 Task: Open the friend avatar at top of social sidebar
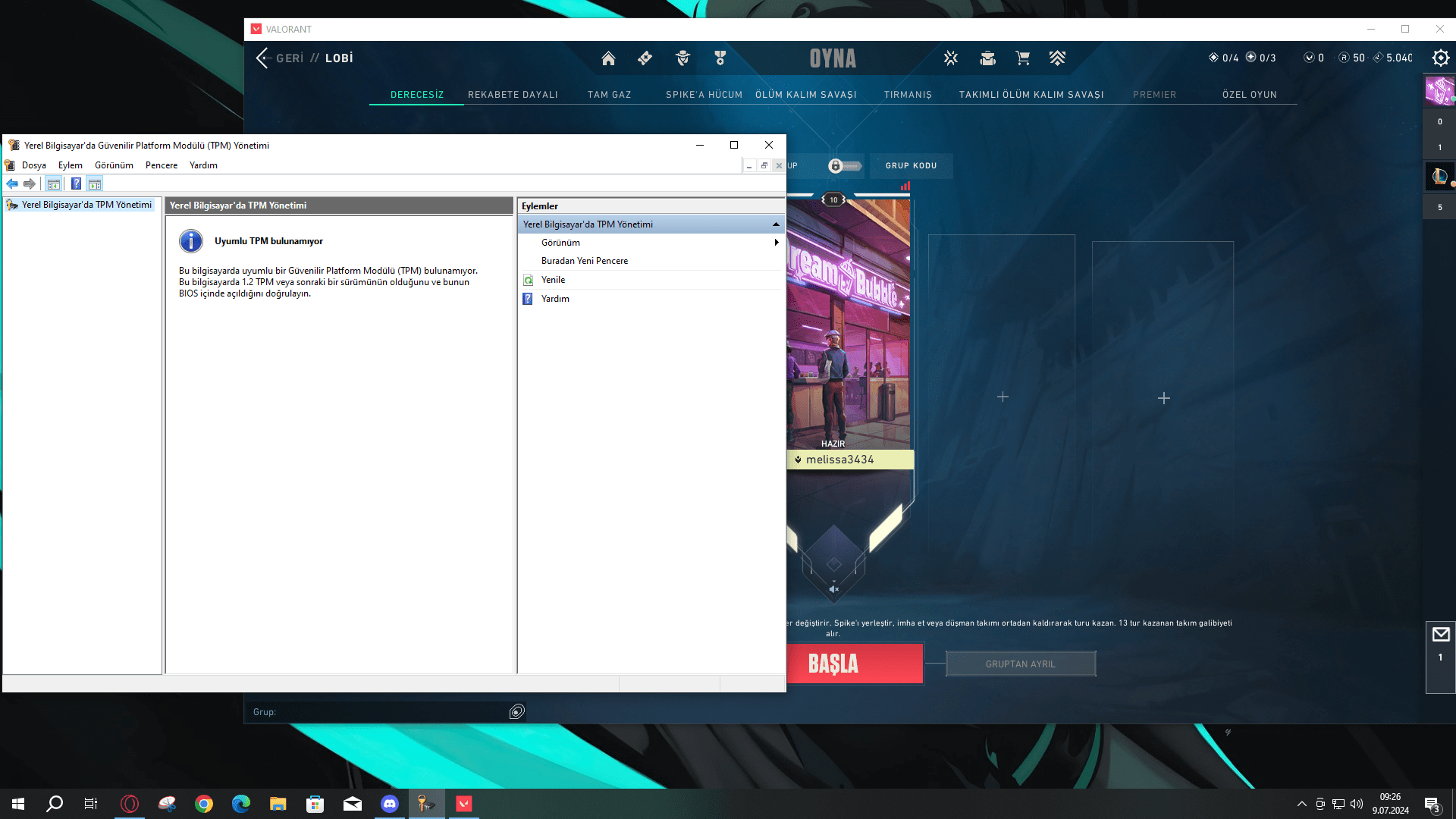1439,91
